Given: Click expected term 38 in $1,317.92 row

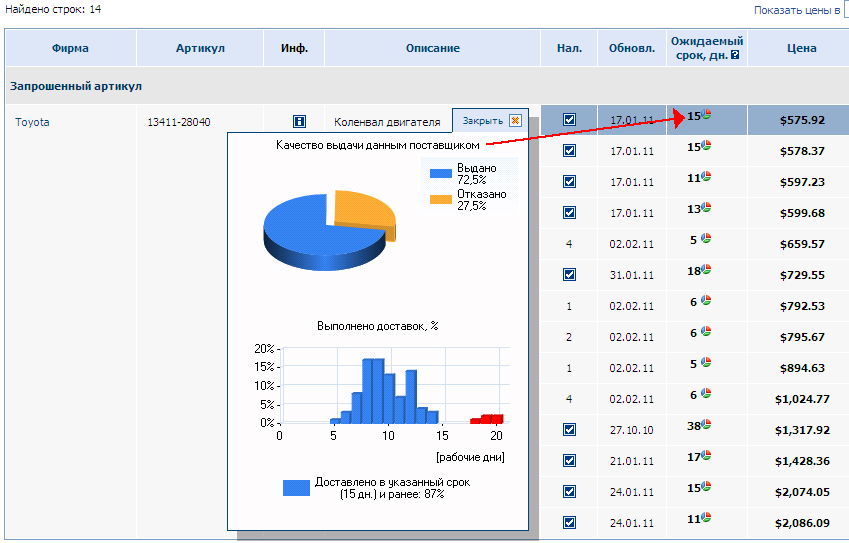Looking at the screenshot, I should pos(694,426).
